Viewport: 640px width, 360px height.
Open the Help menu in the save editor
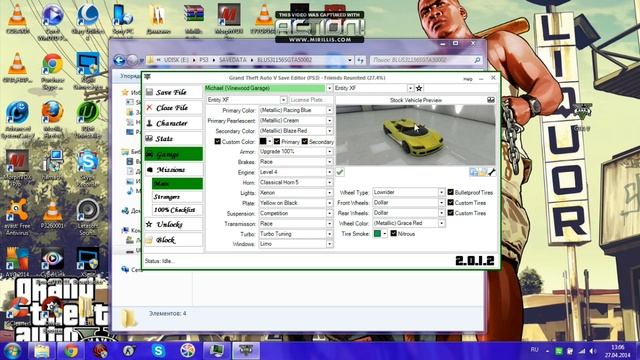[x=467, y=79]
